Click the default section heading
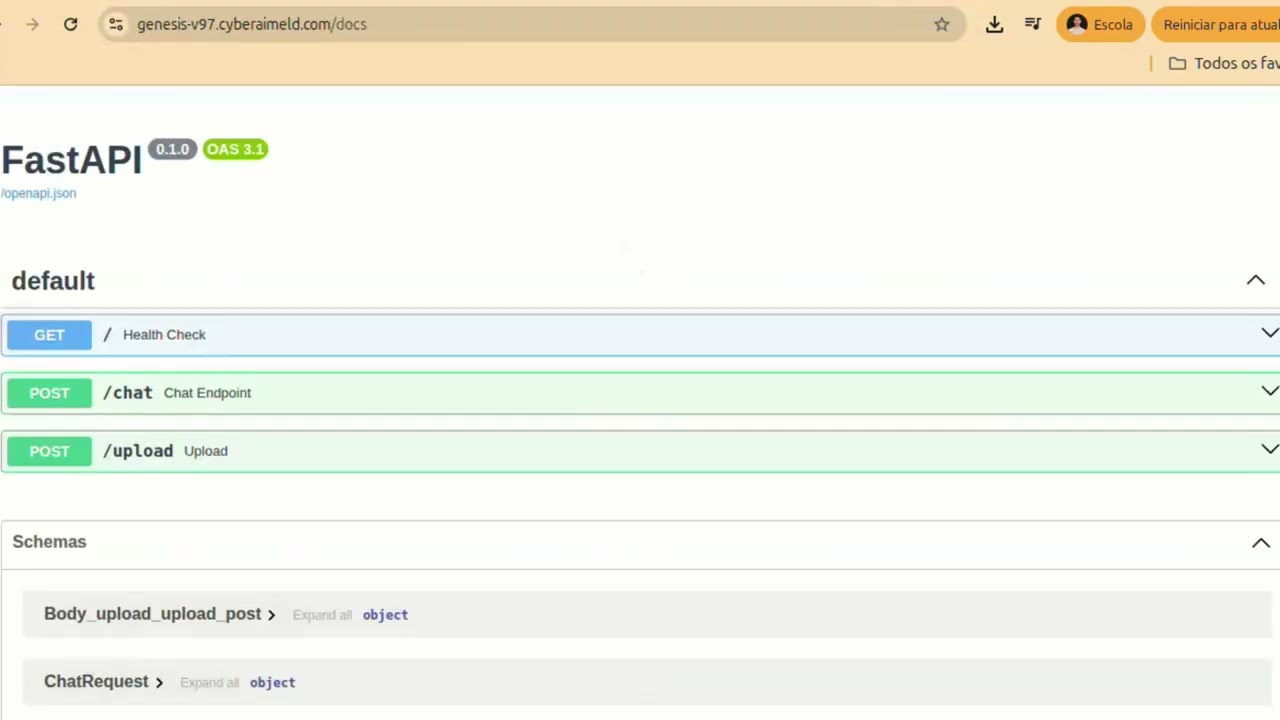Screen dimensions: 1280x720 (x=53, y=281)
